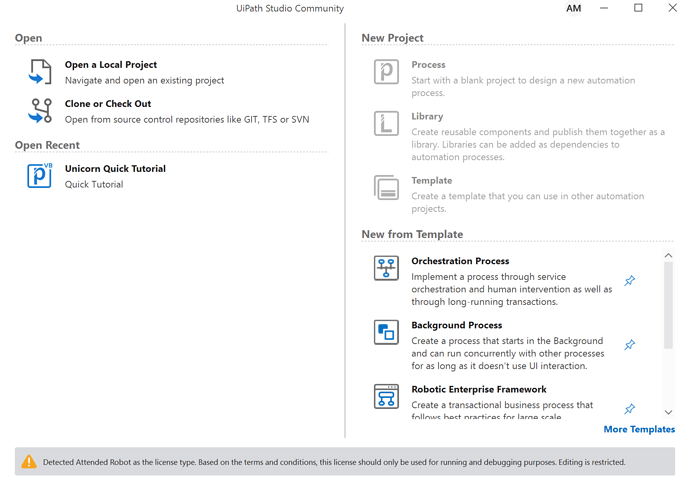Click the 'New Project' section heading
The height and width of the screenshot is (495, 690).
pos(393,38)
